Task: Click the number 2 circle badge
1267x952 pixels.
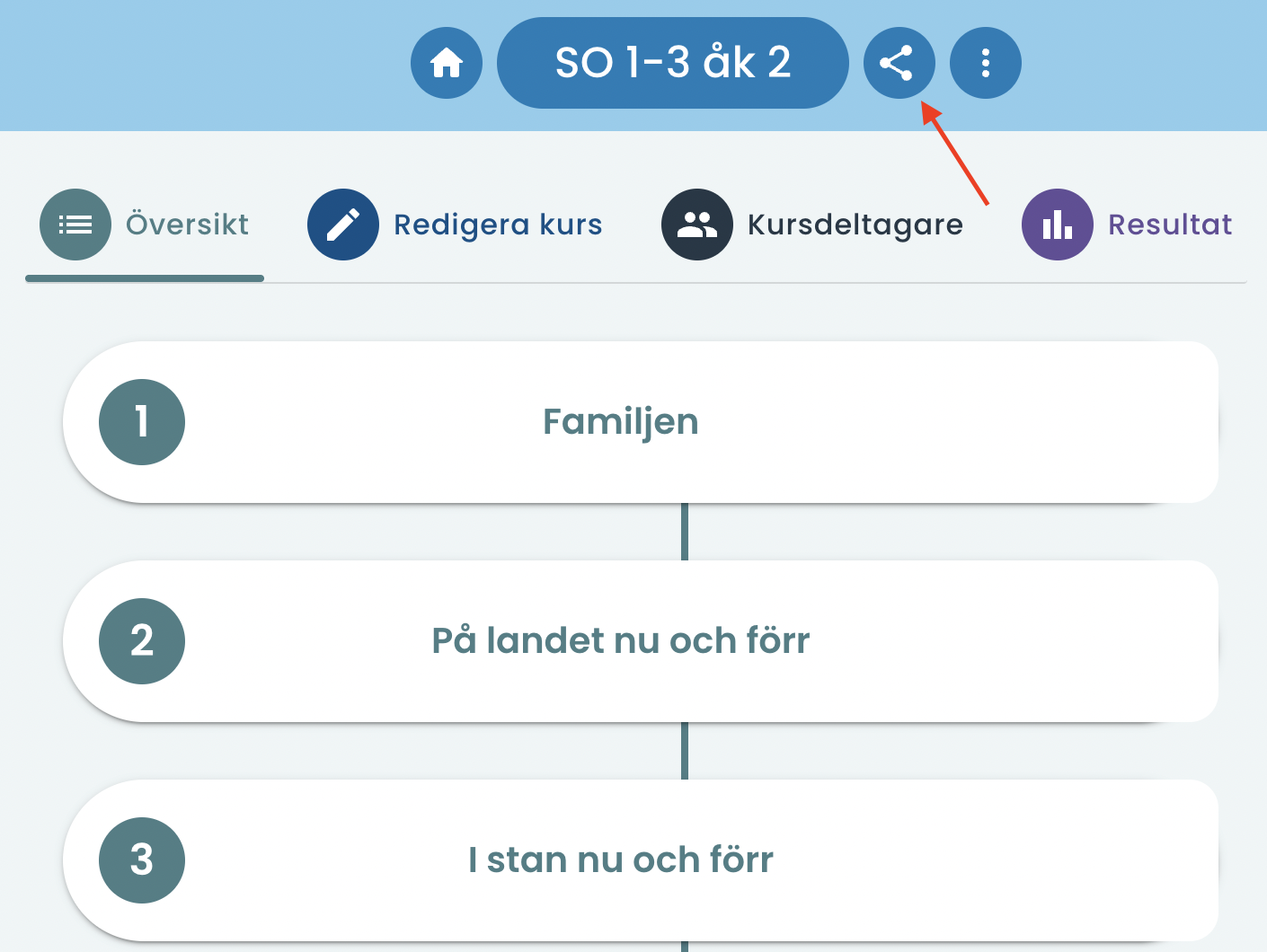Action: point(142,641)
